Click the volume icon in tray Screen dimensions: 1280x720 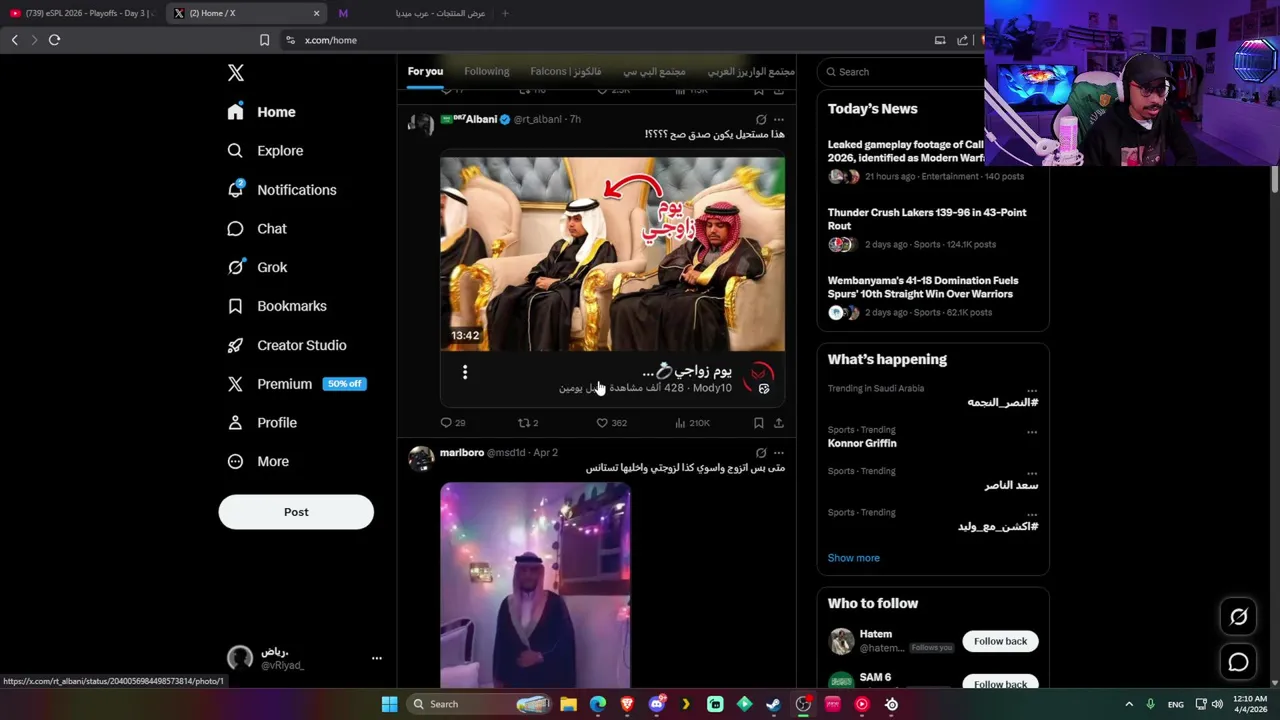point(1217,704)
